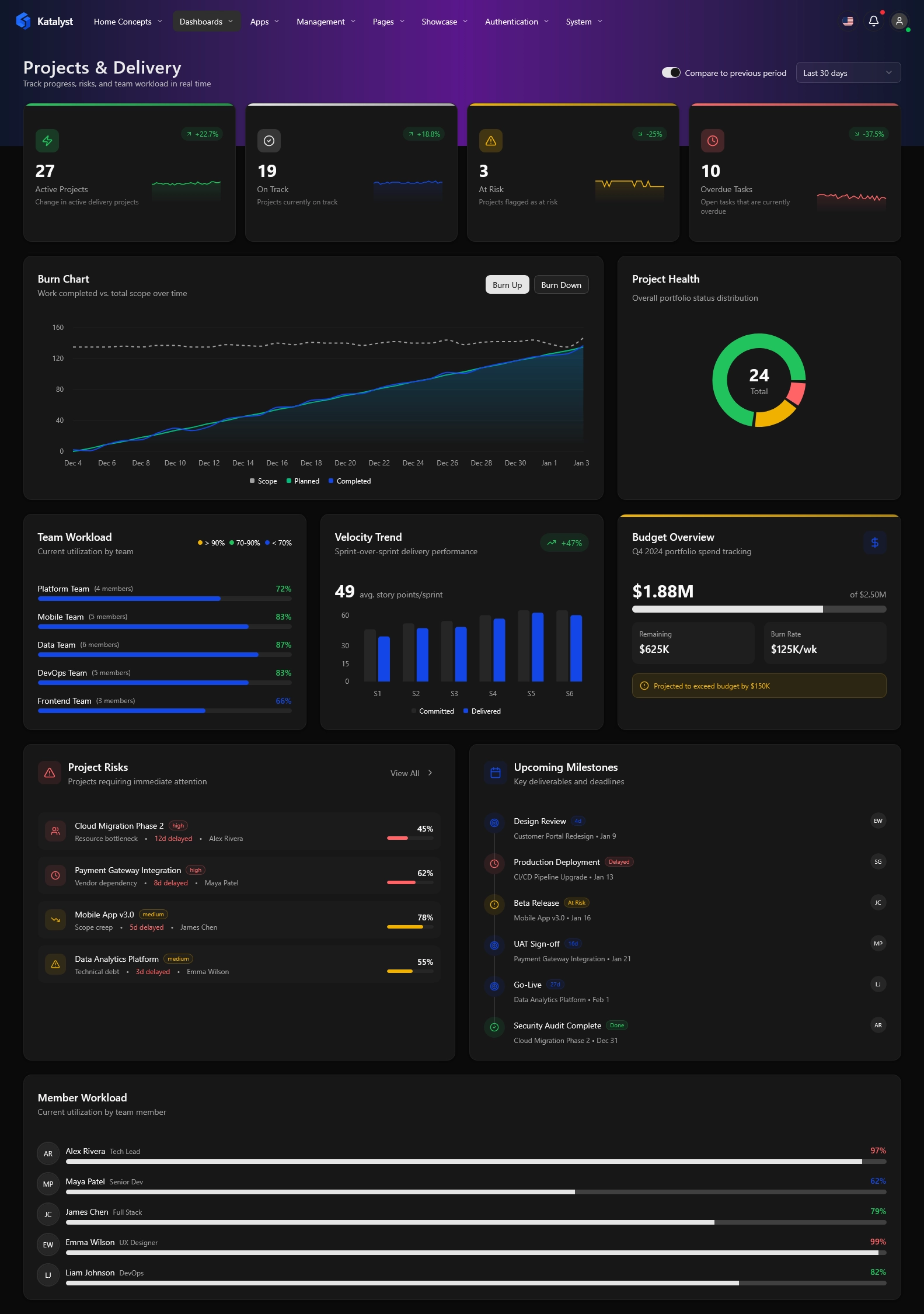Open the user profile avatar menu

pos(899,22)
